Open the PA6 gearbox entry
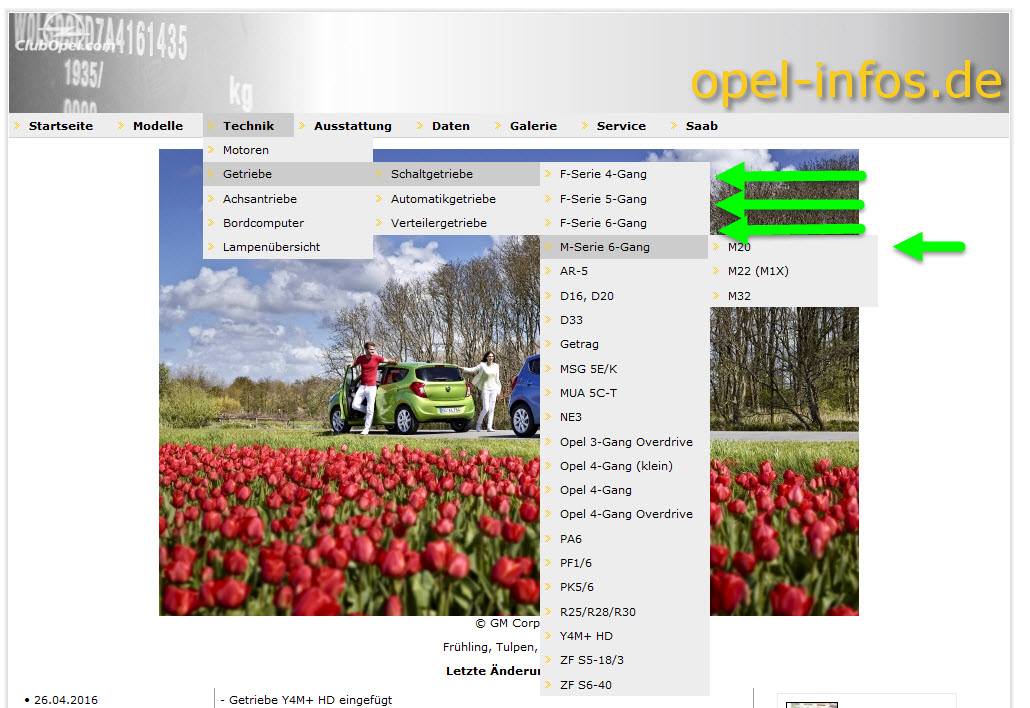 point(625,539)
